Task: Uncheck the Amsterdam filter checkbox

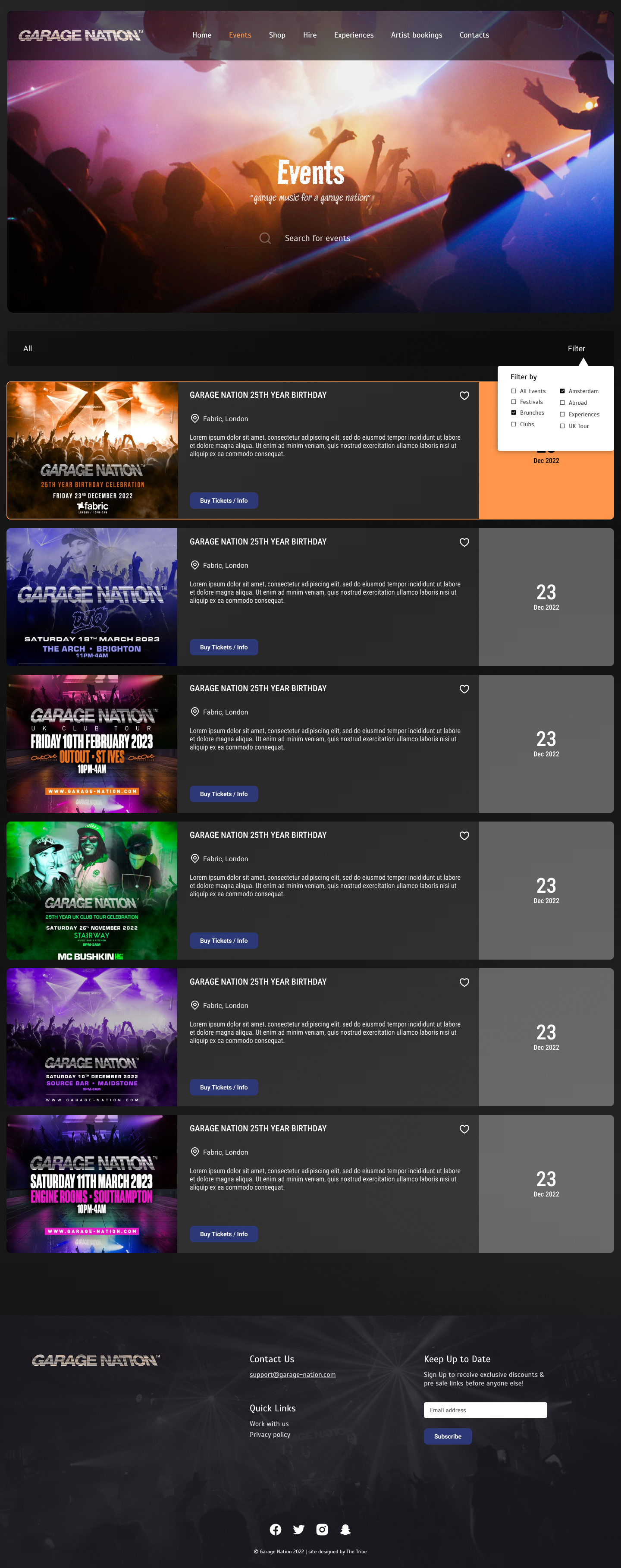Action: (x=562, y=391)
